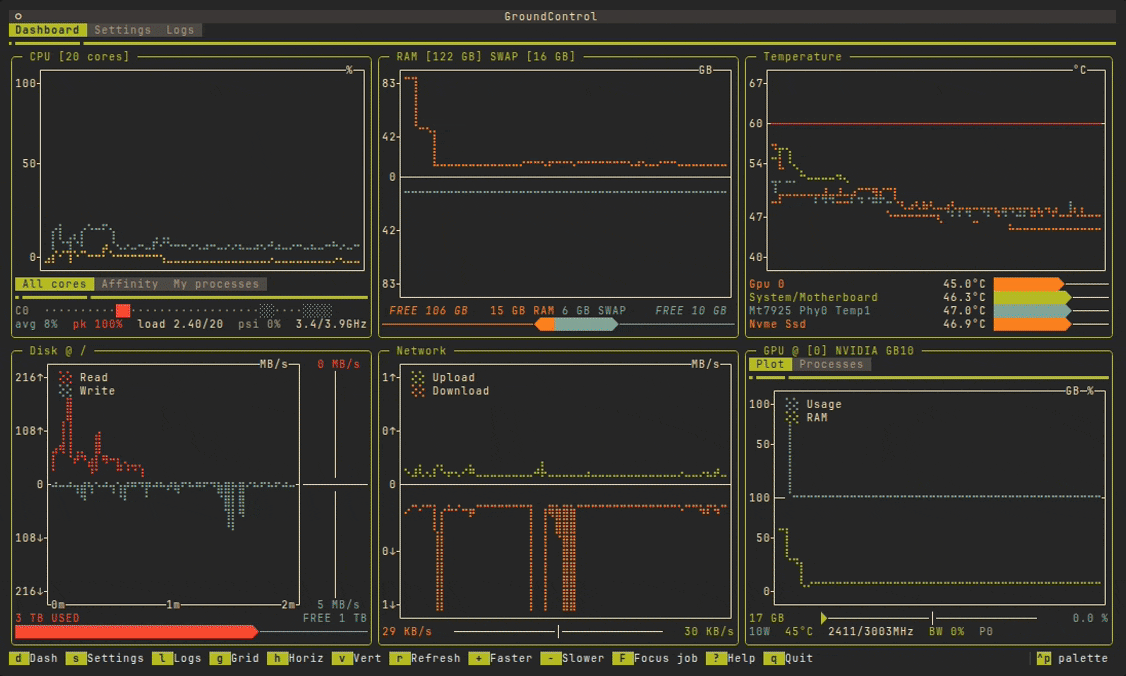1126x676 pixels.
Task: Open the GPU Processes tab
Action: click(x=832, y=364)
